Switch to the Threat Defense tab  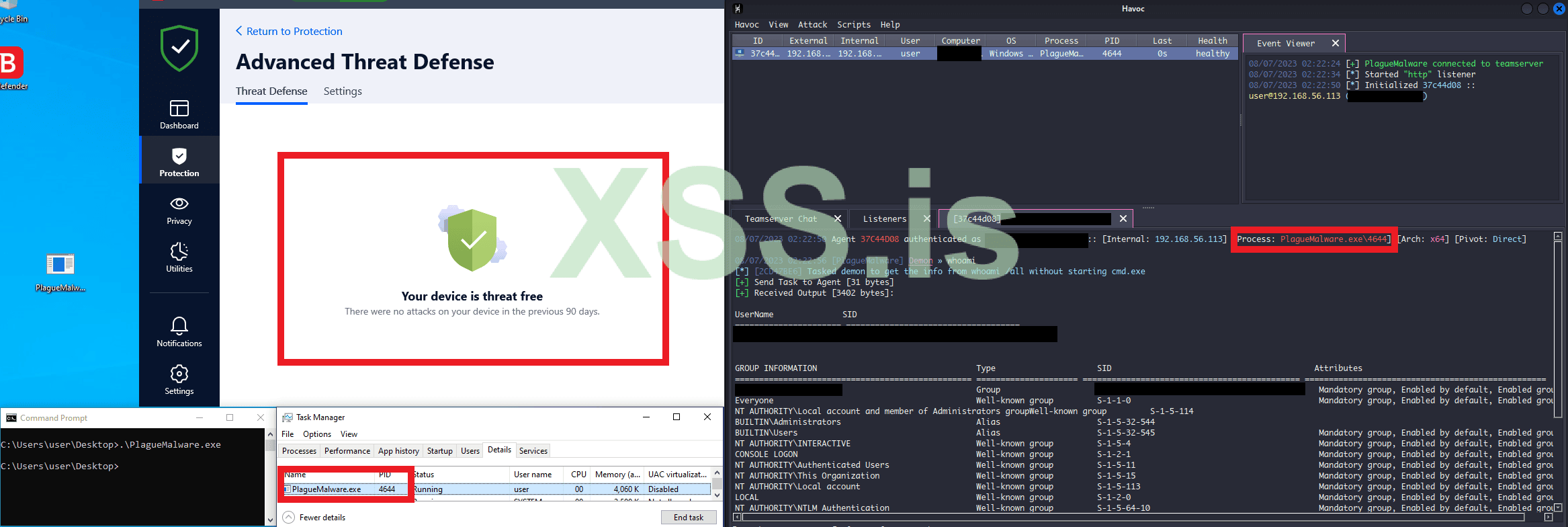tap(271, 91)
